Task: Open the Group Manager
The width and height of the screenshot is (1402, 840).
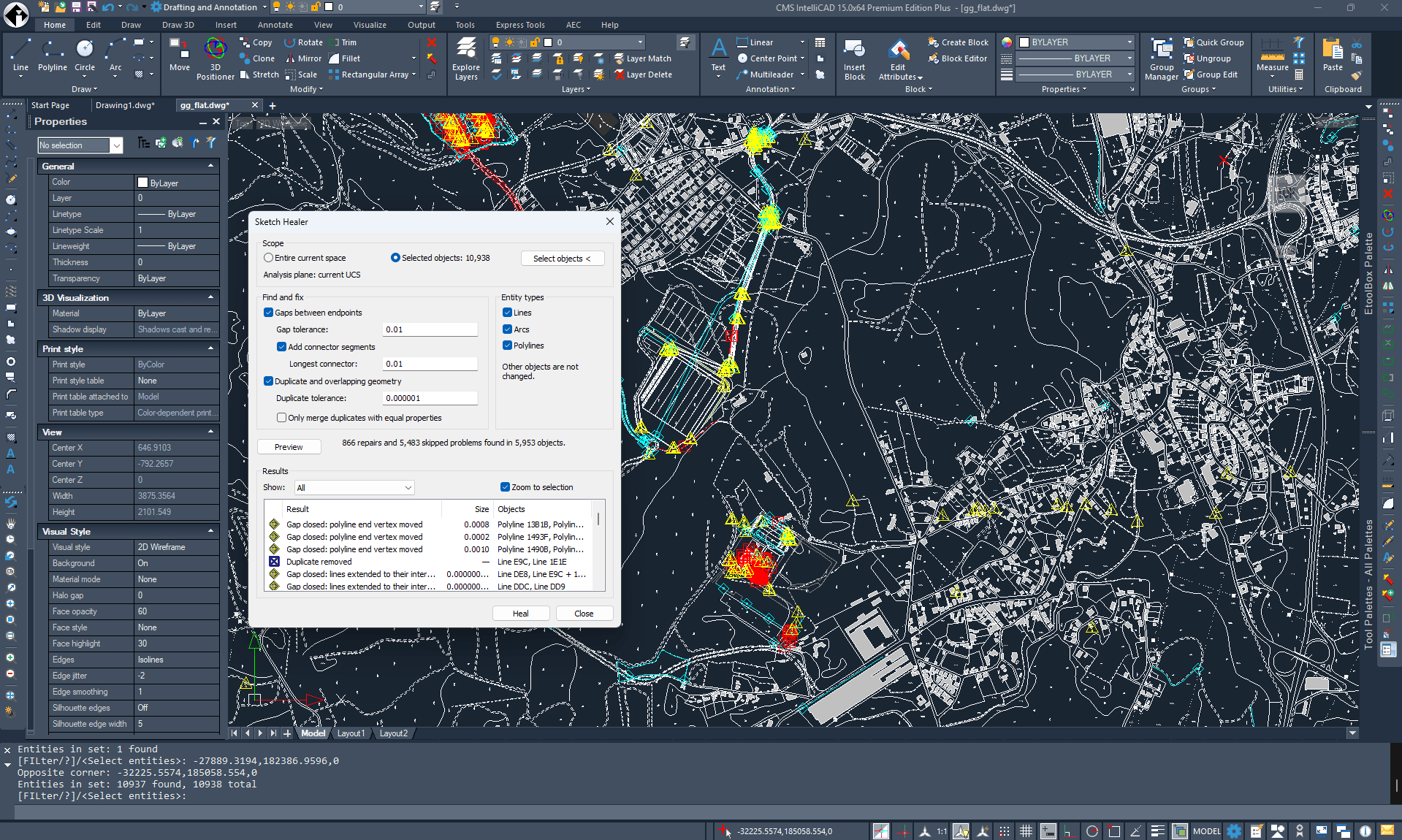Action: click(x=1162, y=59)
